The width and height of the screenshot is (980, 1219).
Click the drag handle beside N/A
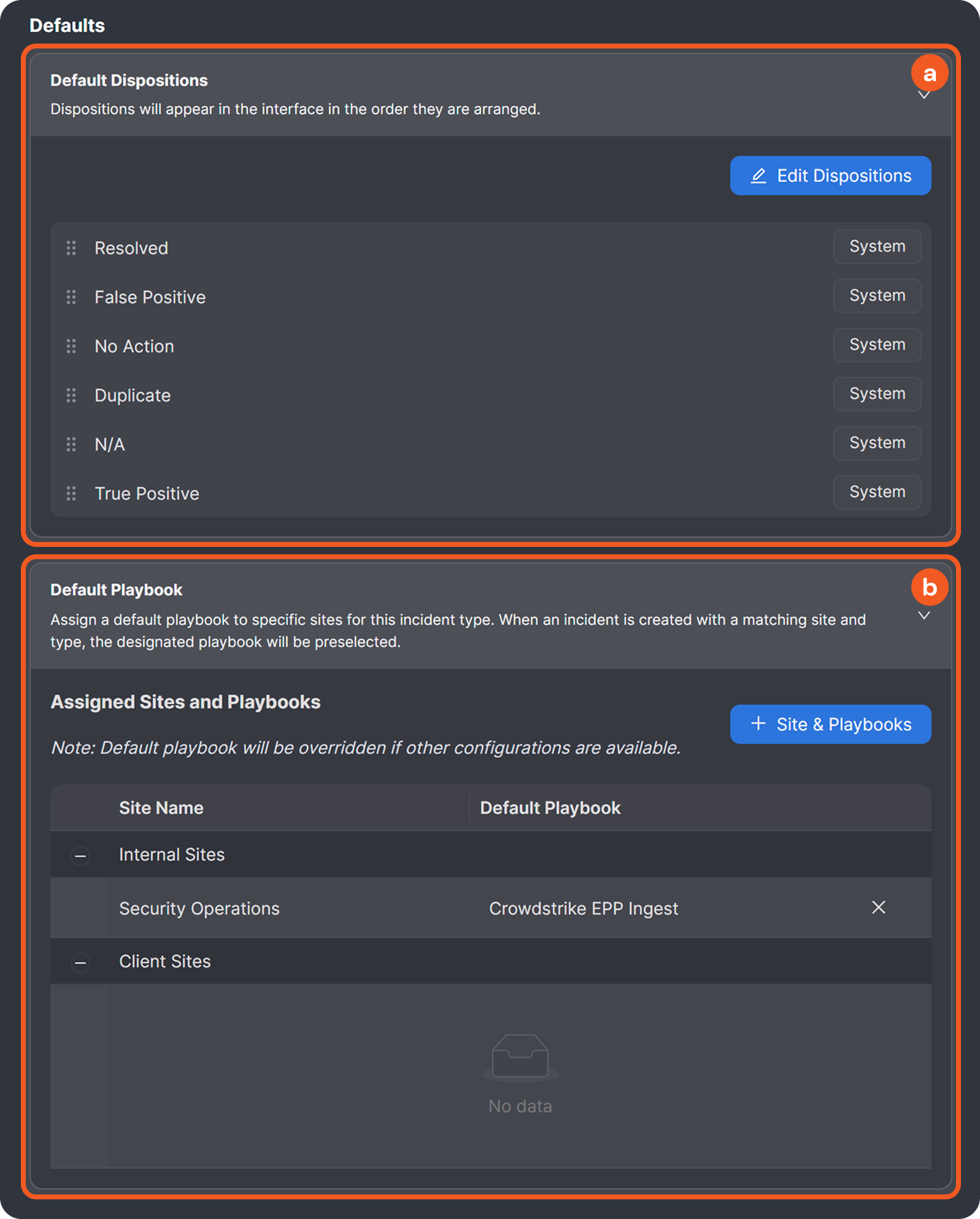click(71, 444)
